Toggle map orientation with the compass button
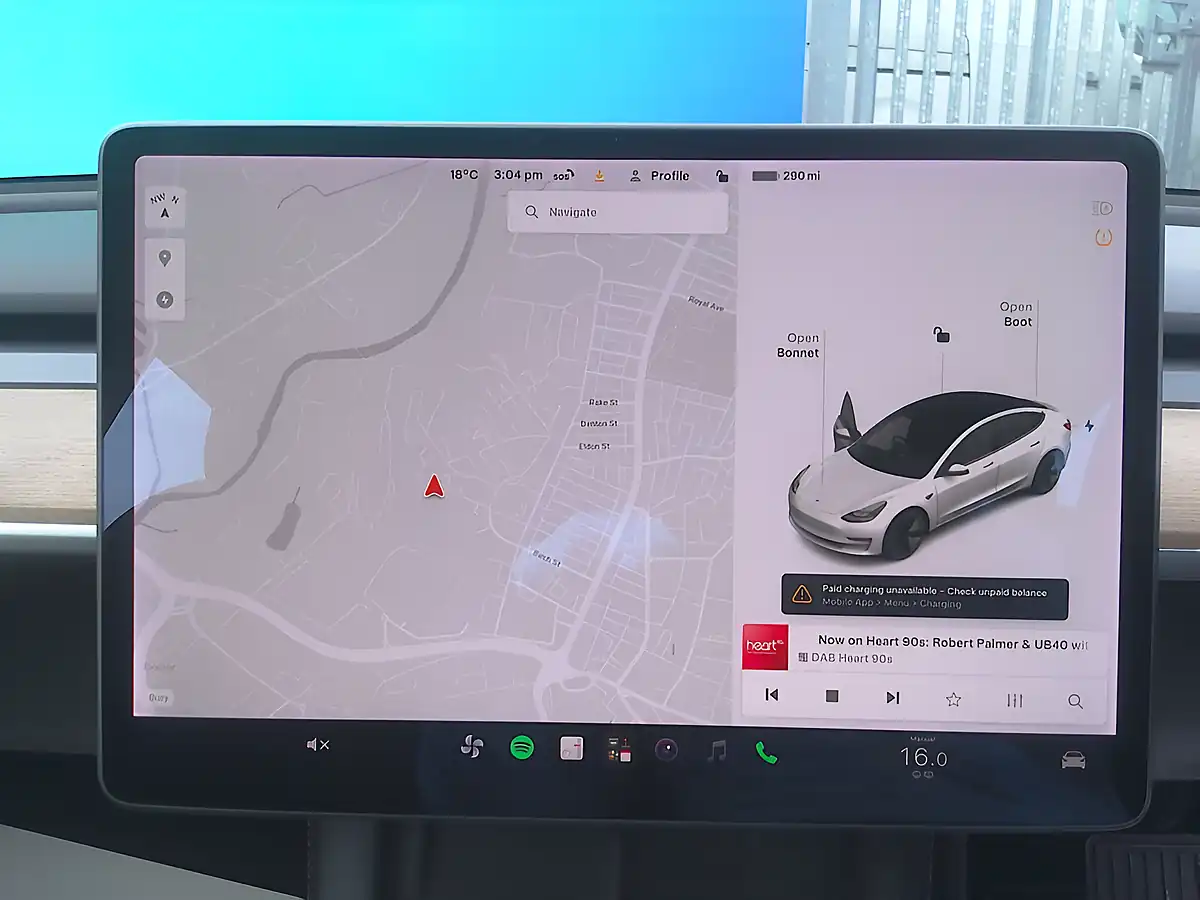The width and height of the screenshot is (1200, 900). point(165,207)
